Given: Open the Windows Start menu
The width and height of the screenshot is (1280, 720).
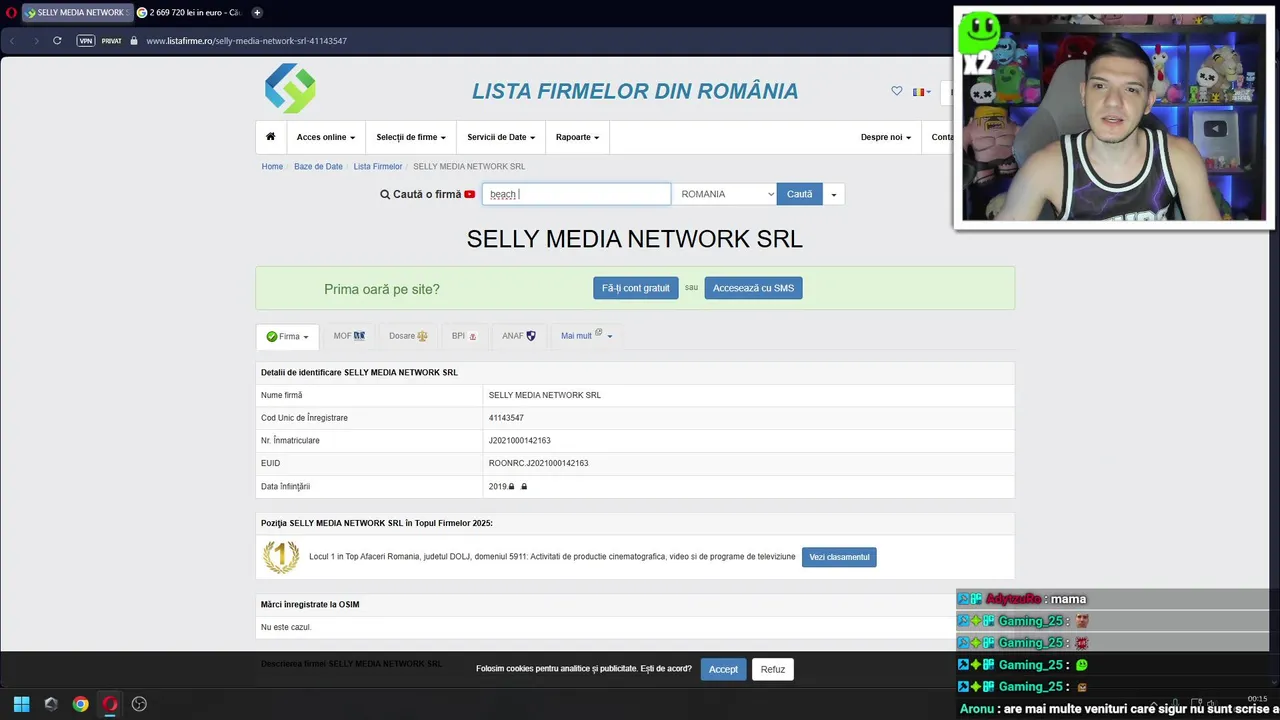Looking at the screenshot, I should (22, 704).
